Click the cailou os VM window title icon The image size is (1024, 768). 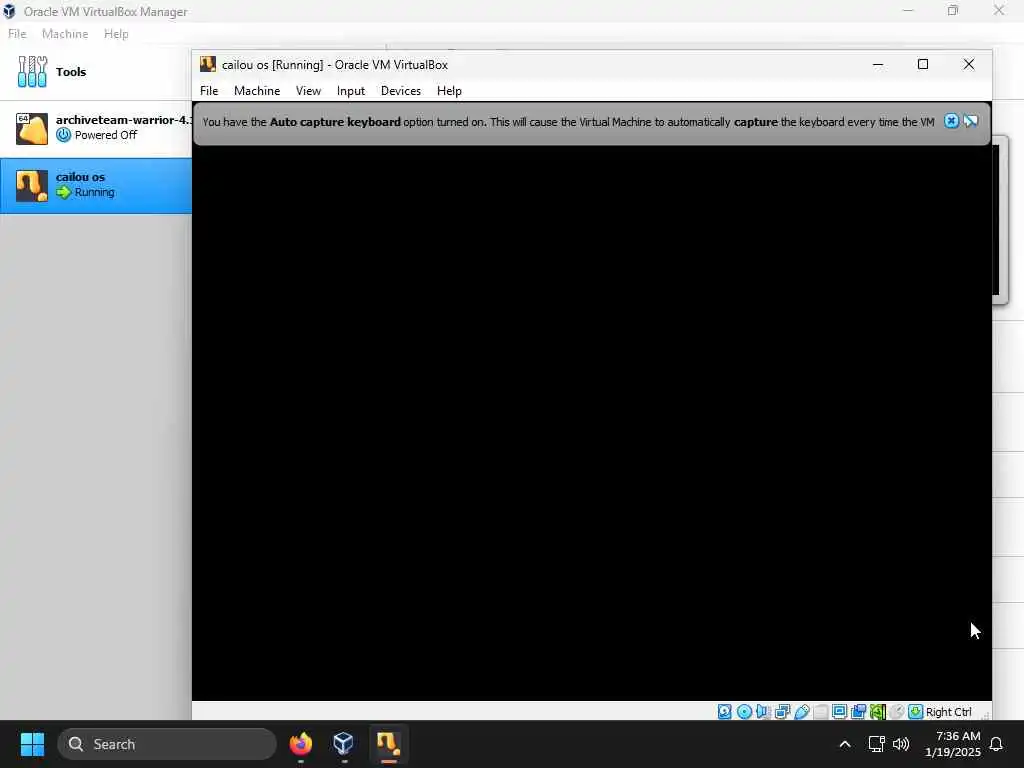(x=208, y=64)
